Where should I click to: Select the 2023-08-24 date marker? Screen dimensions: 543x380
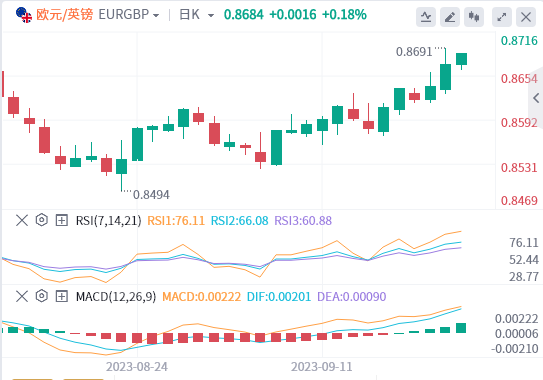pyautogui.click(x=137, y=366)
